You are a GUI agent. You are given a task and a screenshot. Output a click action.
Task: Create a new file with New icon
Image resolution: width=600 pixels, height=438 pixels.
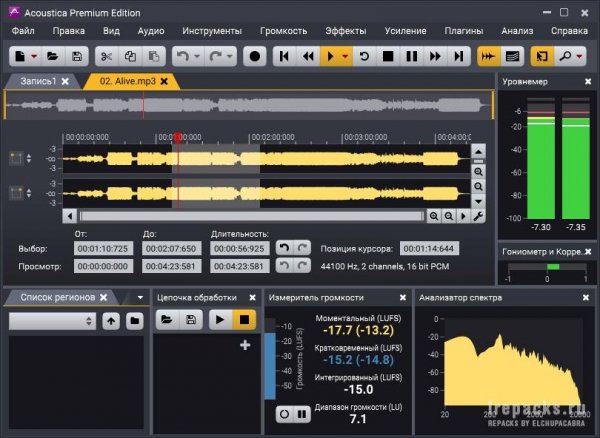[20, 57]
